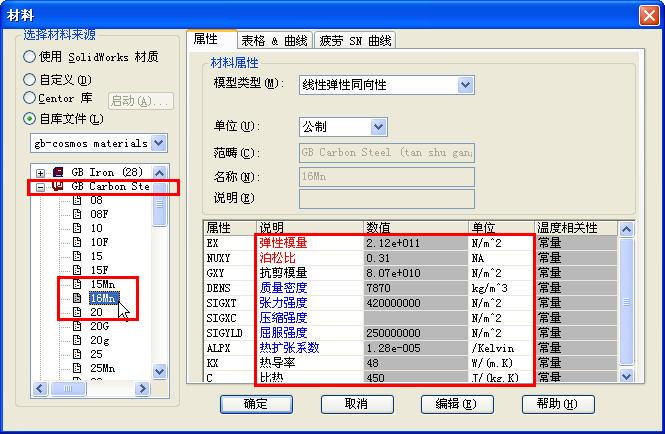Click the 质量密度 value 7870
The height and width of the screenshot is (434, 665).
(x=416, y=288)
